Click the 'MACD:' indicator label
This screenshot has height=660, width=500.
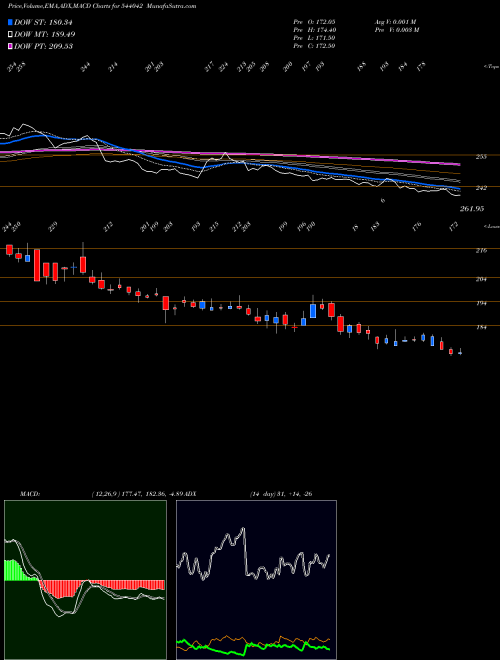click(x=29, y=493)
